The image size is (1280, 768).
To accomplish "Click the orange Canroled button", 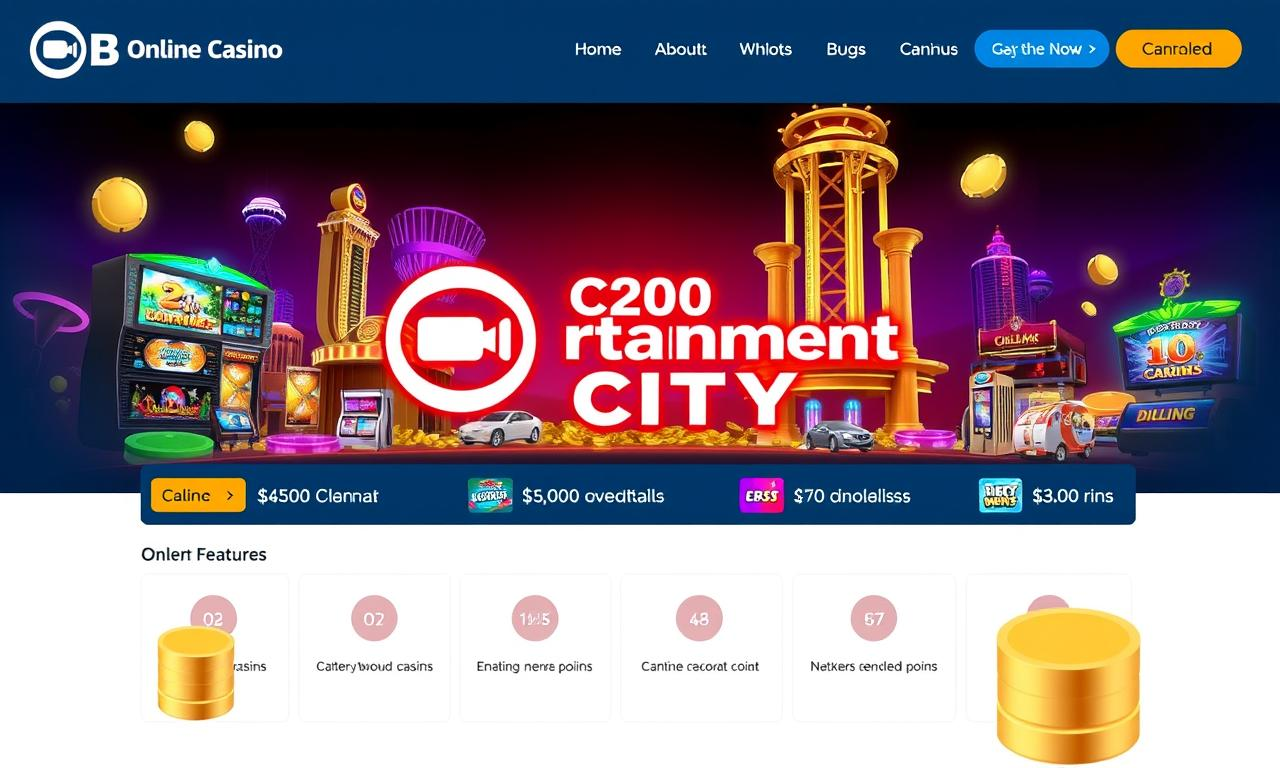I will tap(1178, 48).
